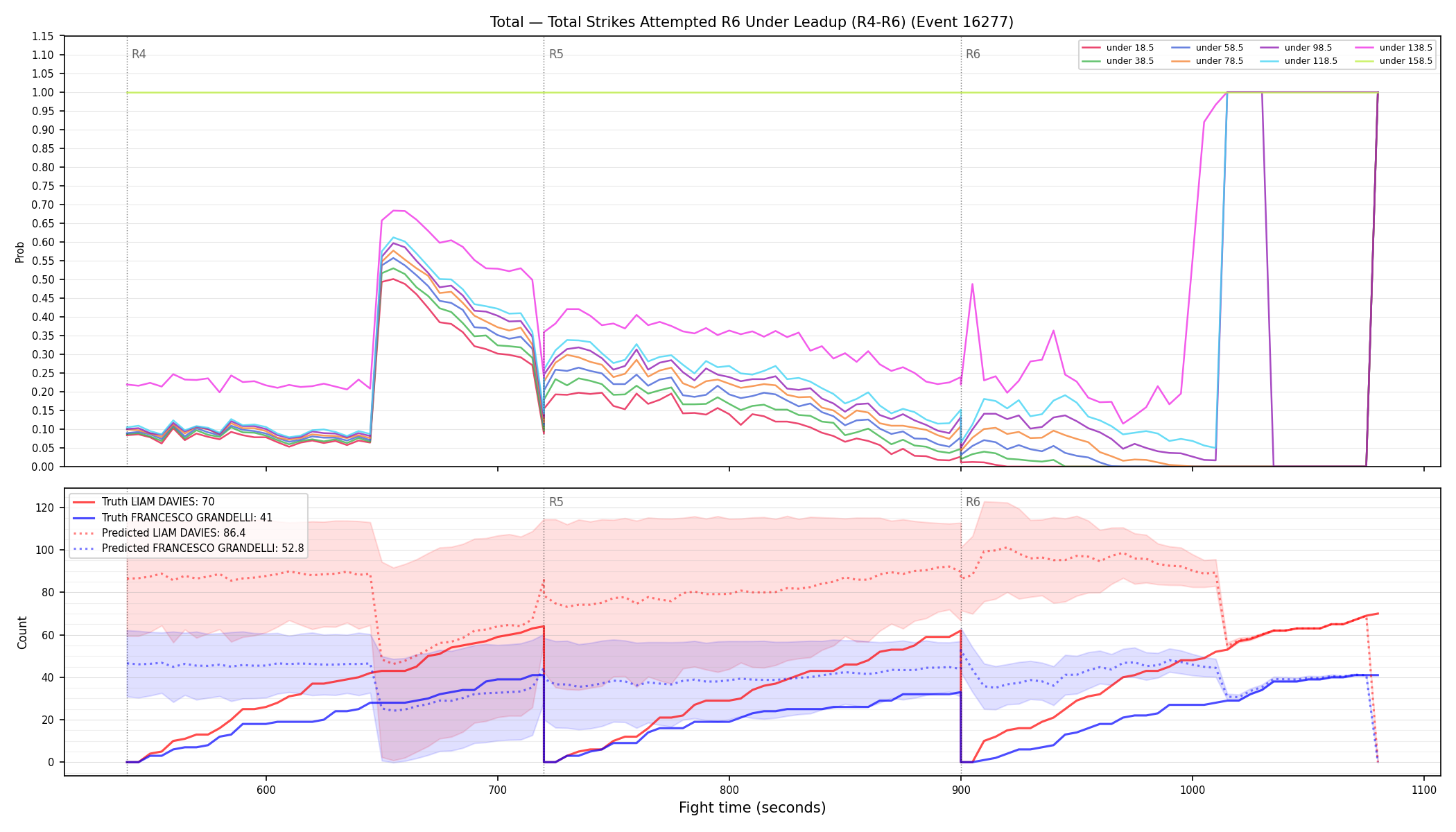Click the 'Count' y-axis label

22,632
